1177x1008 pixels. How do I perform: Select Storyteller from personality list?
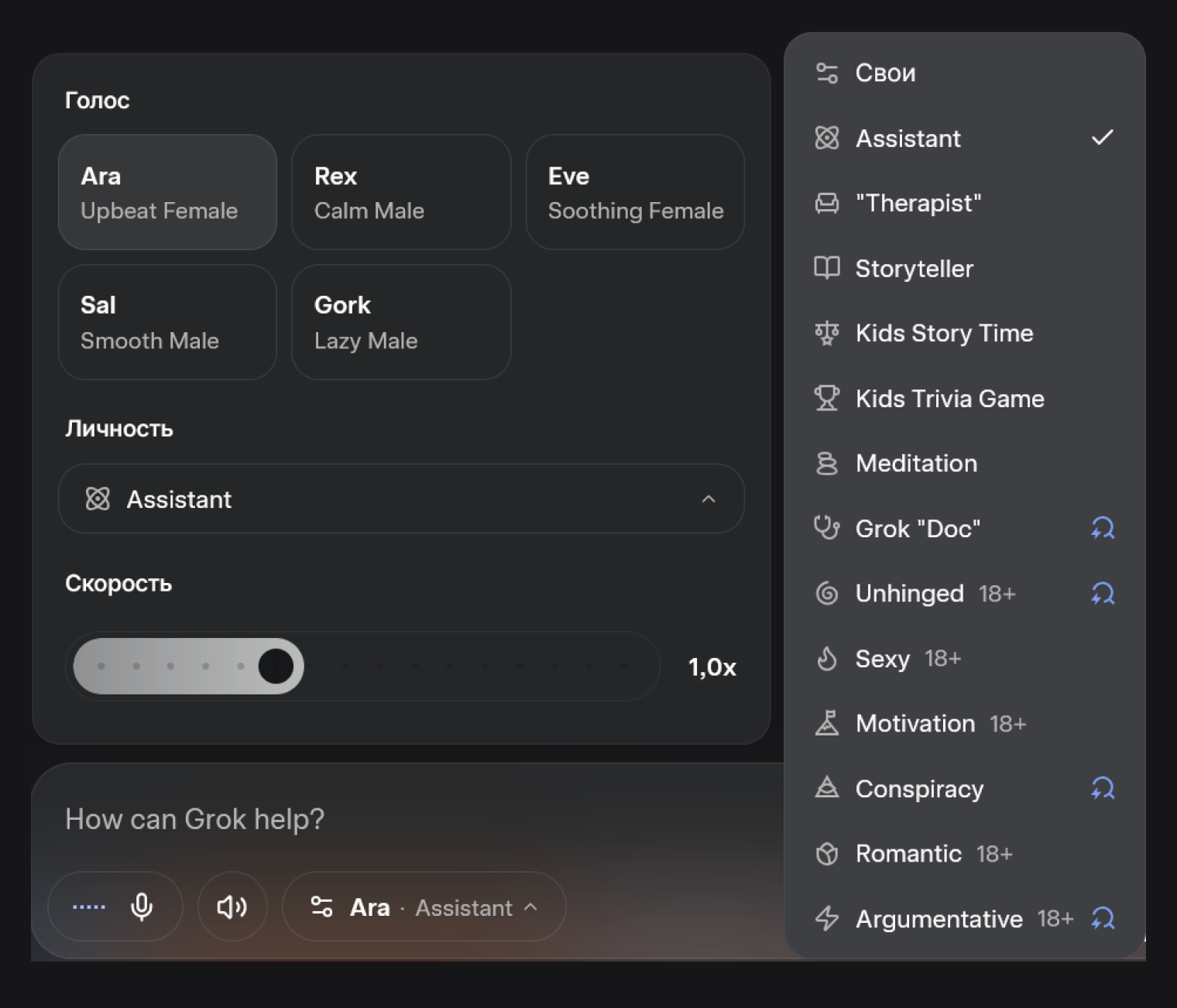(x=914, y=269)
